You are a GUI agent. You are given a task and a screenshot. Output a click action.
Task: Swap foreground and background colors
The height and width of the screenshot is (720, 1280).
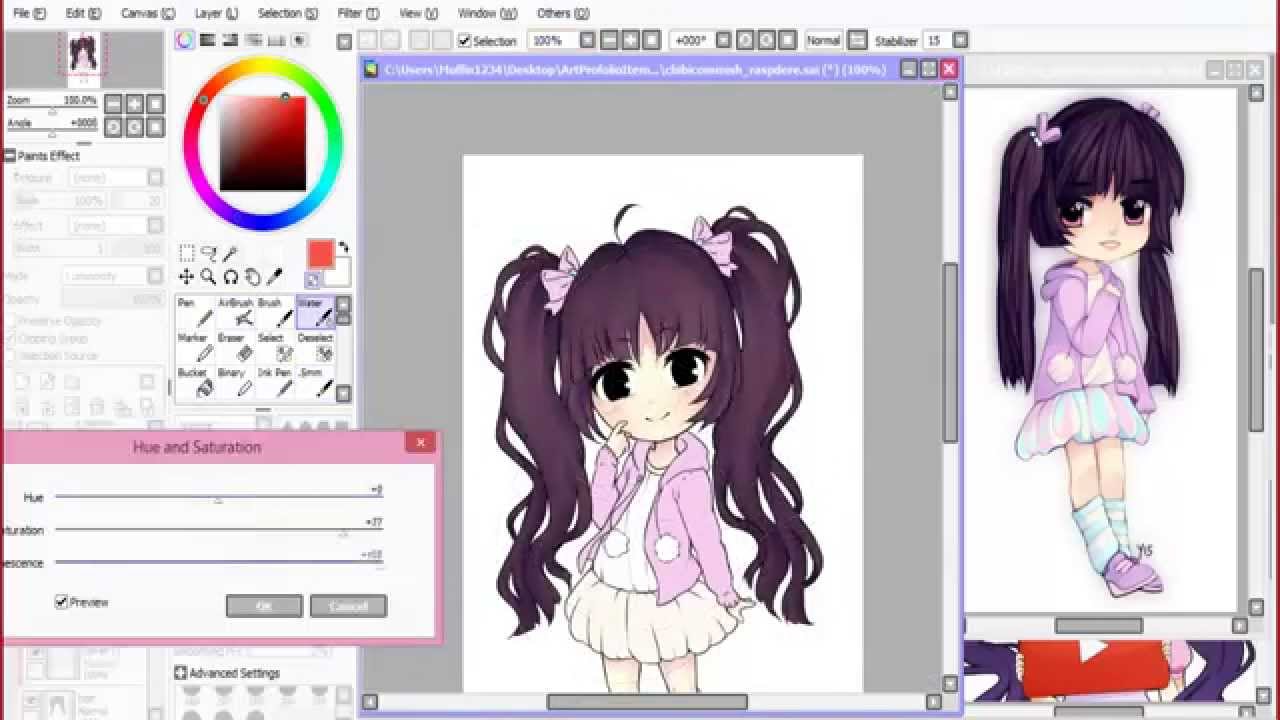344,246
